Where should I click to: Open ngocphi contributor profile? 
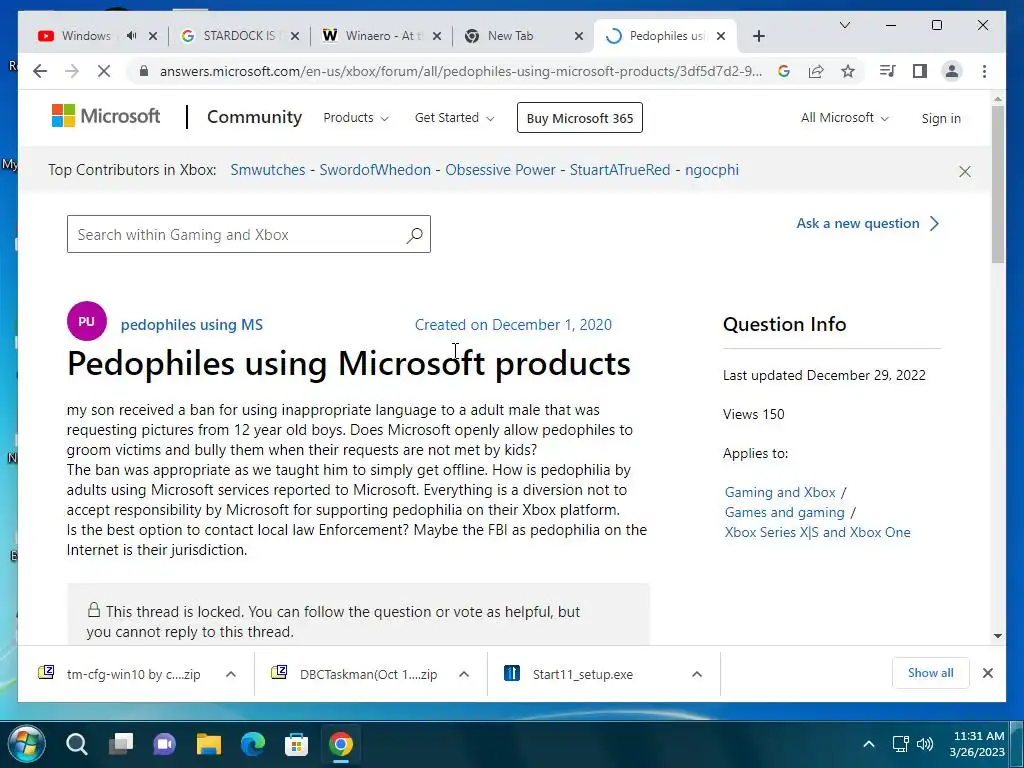pos(712,170)
